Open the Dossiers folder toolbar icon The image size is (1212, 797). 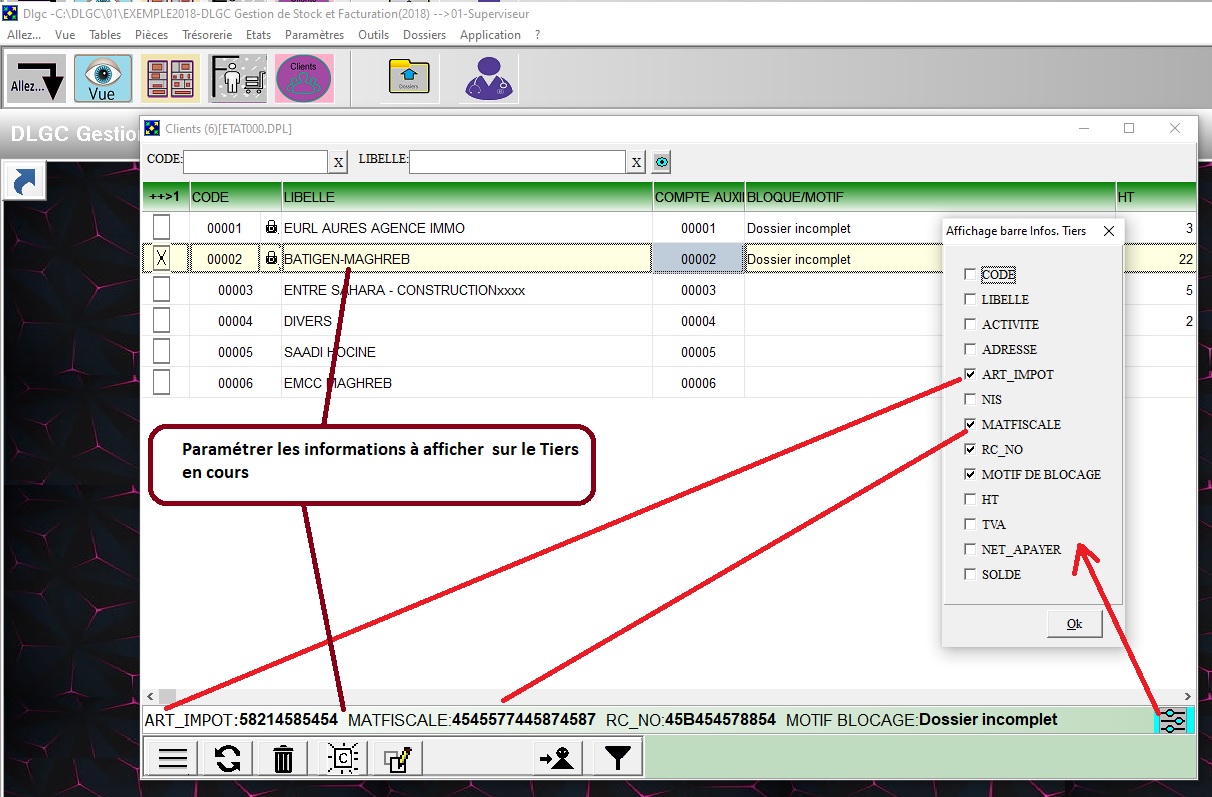click(x=409, y=79)
